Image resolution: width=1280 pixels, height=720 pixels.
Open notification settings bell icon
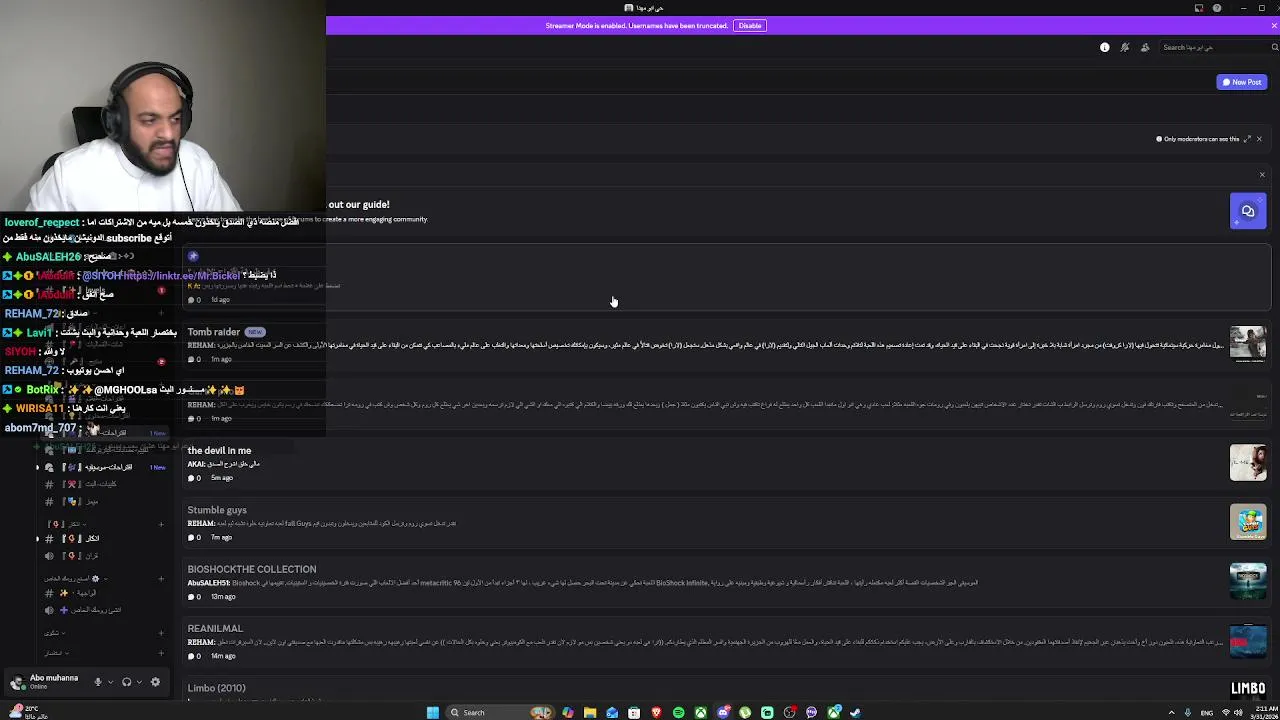coord(1124,47)
